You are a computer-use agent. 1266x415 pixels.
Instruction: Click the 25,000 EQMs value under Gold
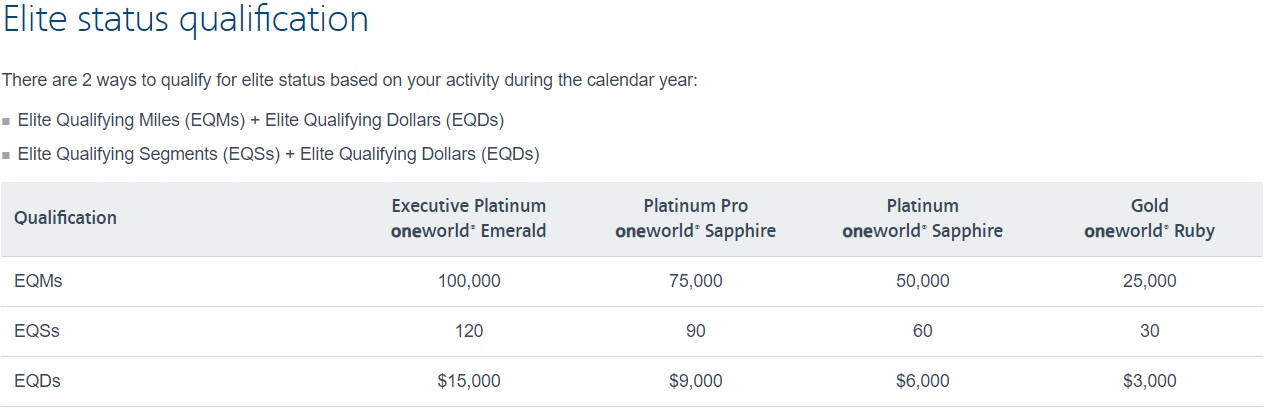pos(1149,281)
